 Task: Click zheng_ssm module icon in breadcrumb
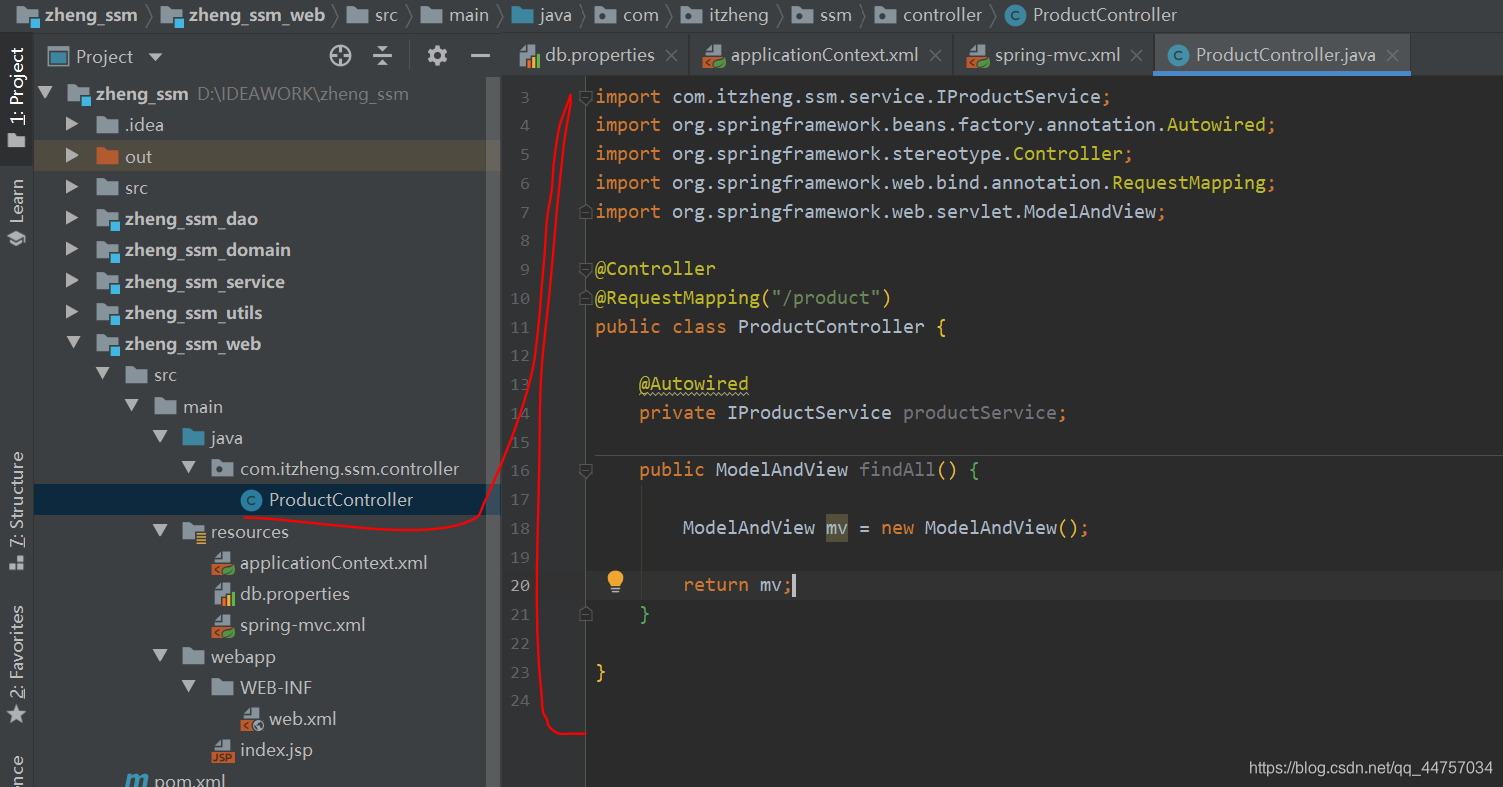(x=28, y=15)
